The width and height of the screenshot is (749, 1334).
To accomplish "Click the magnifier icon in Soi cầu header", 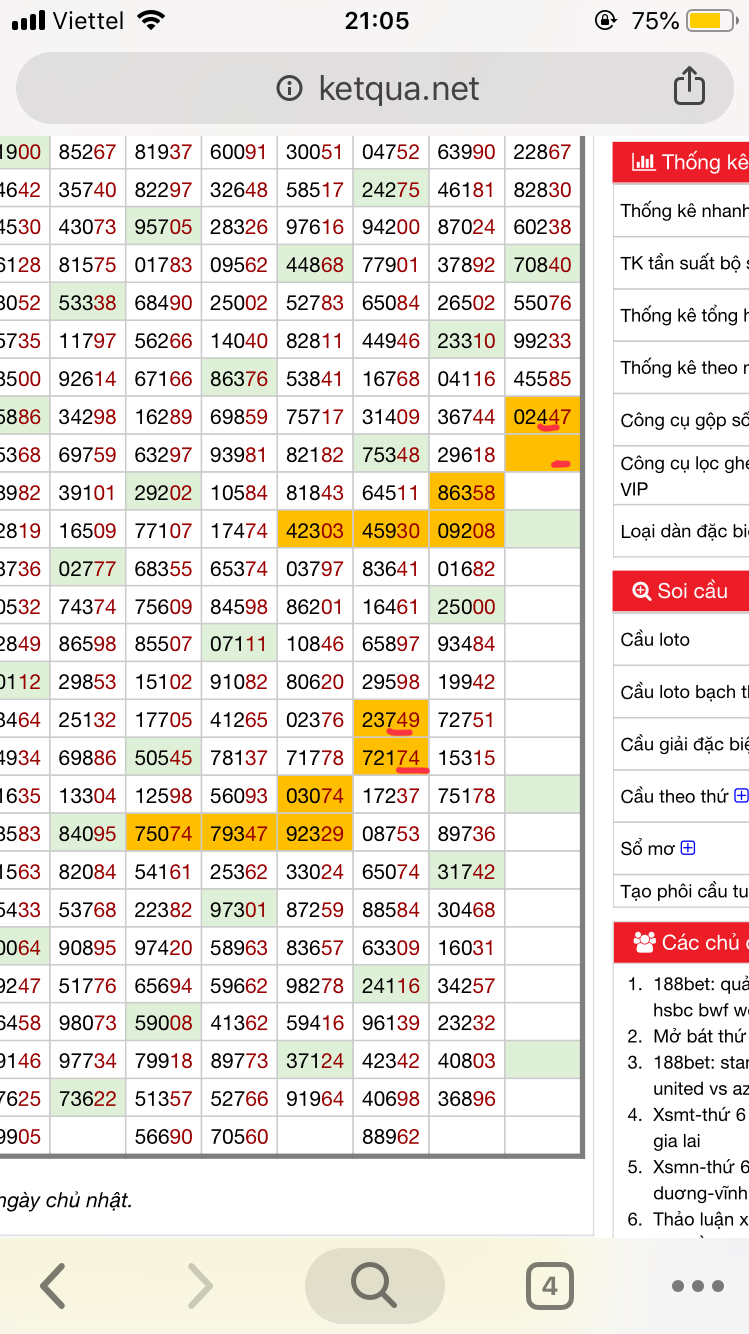I will tap(642, 591).
